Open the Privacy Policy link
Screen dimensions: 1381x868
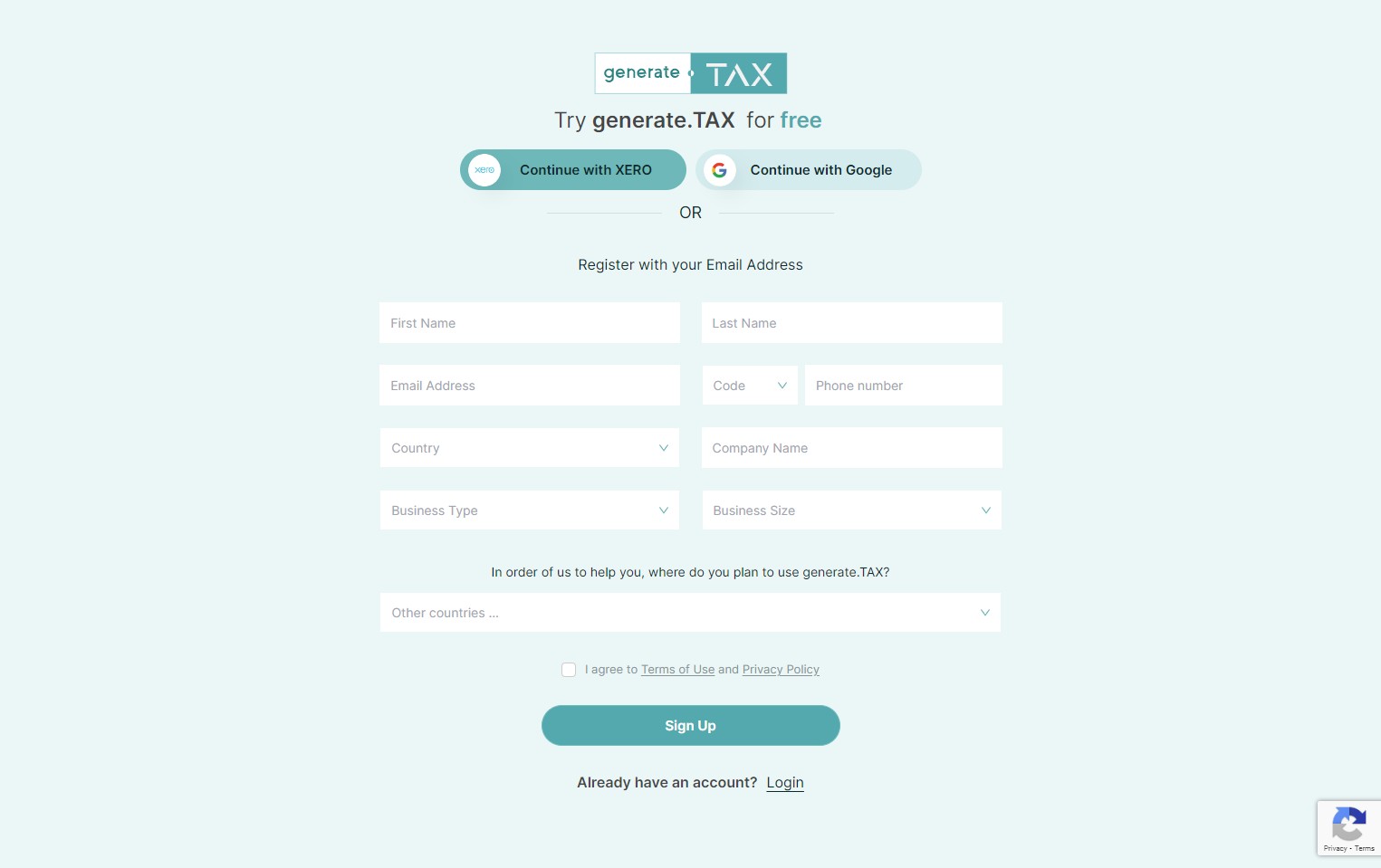tap(781, 670)
